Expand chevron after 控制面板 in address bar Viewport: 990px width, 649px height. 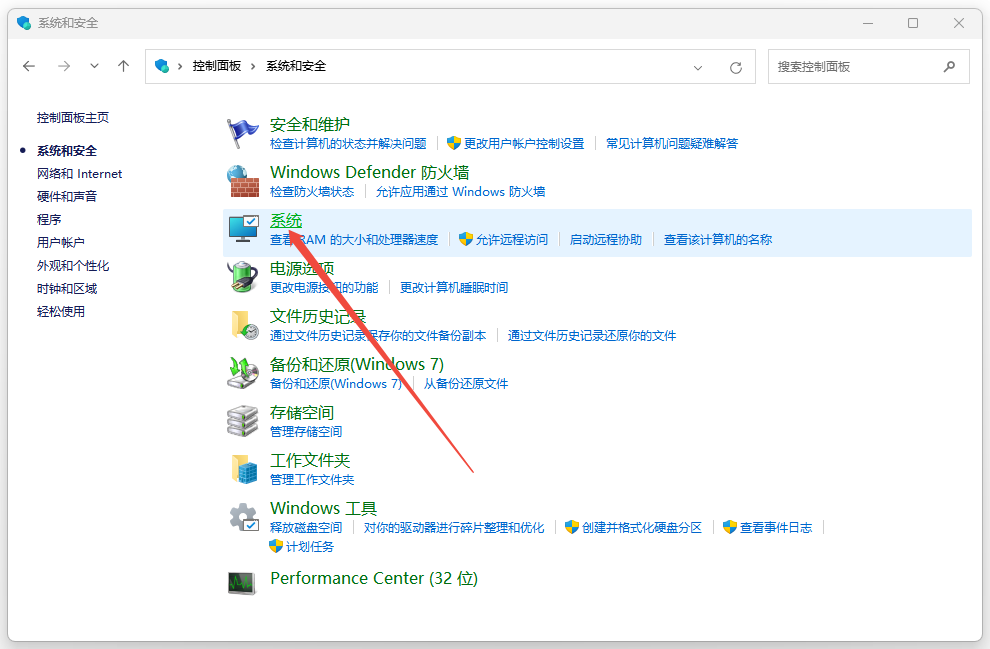click(x=253, y=66)
